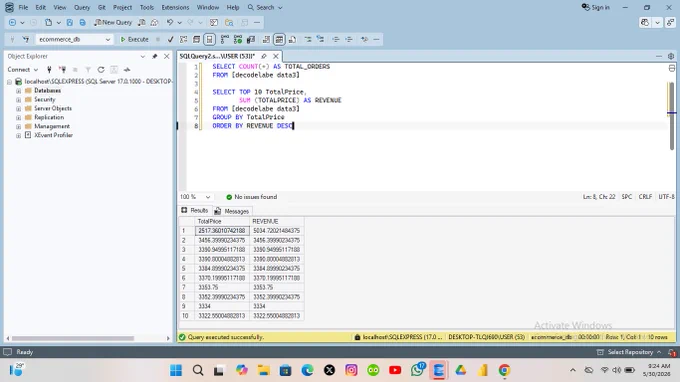This screenshot has height=382, width=680.
Task: Click the REVENUE column header
Action: pyautogui.click(x=277, y=221)
